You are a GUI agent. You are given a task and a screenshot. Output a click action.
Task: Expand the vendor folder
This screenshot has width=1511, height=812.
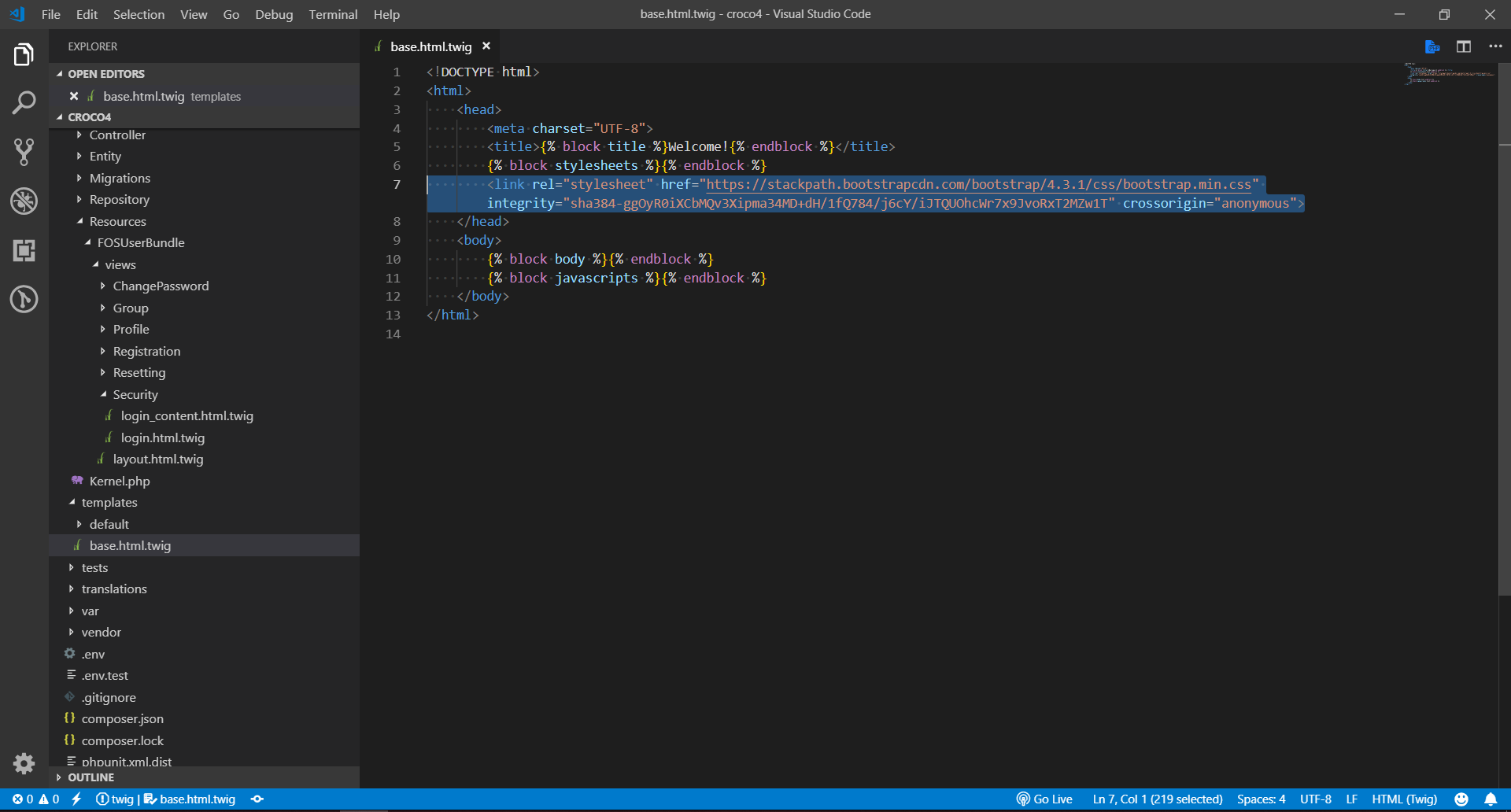coord(72,633)
